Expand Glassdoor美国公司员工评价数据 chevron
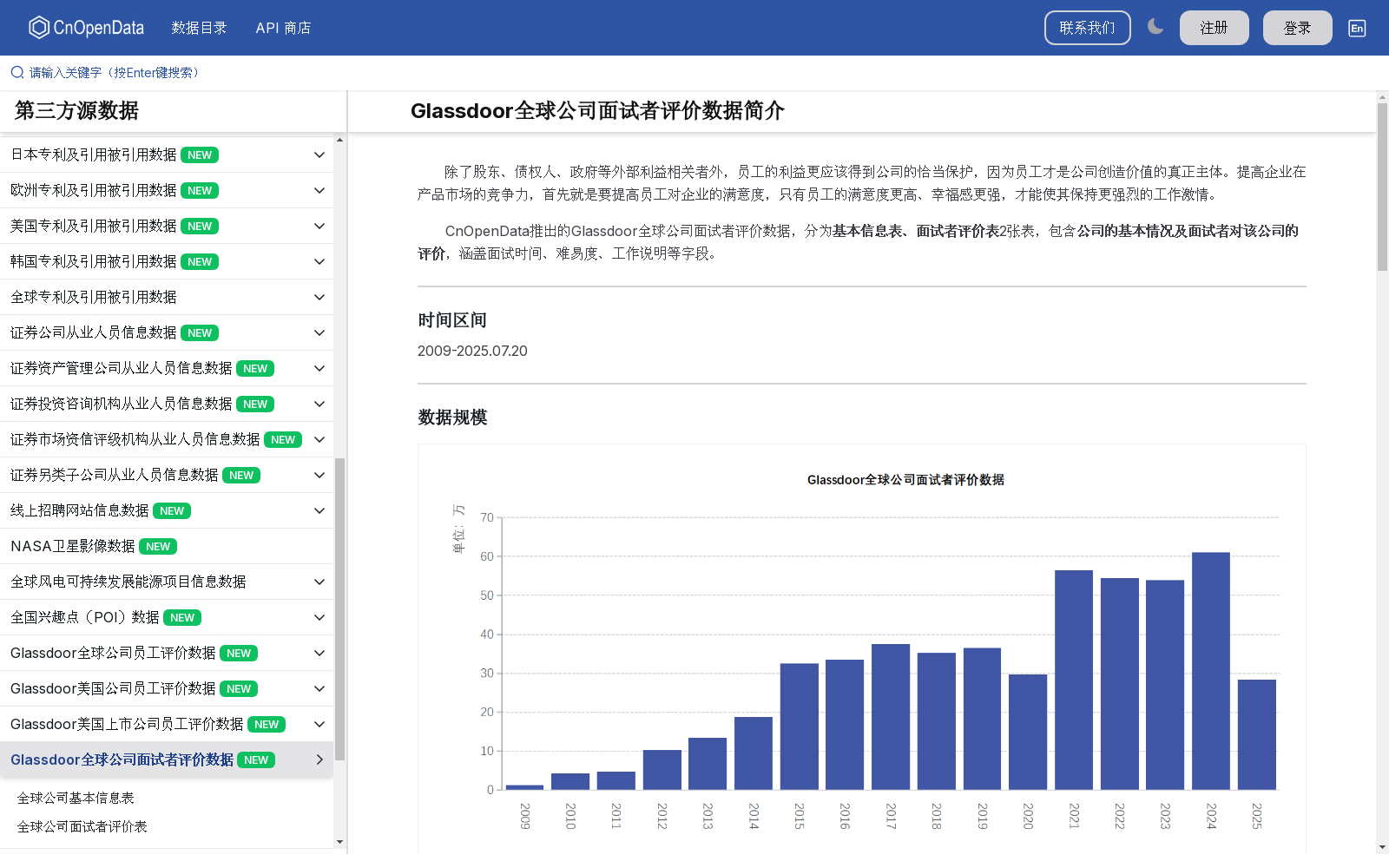Screen dimensions: 1389x868 319,688
